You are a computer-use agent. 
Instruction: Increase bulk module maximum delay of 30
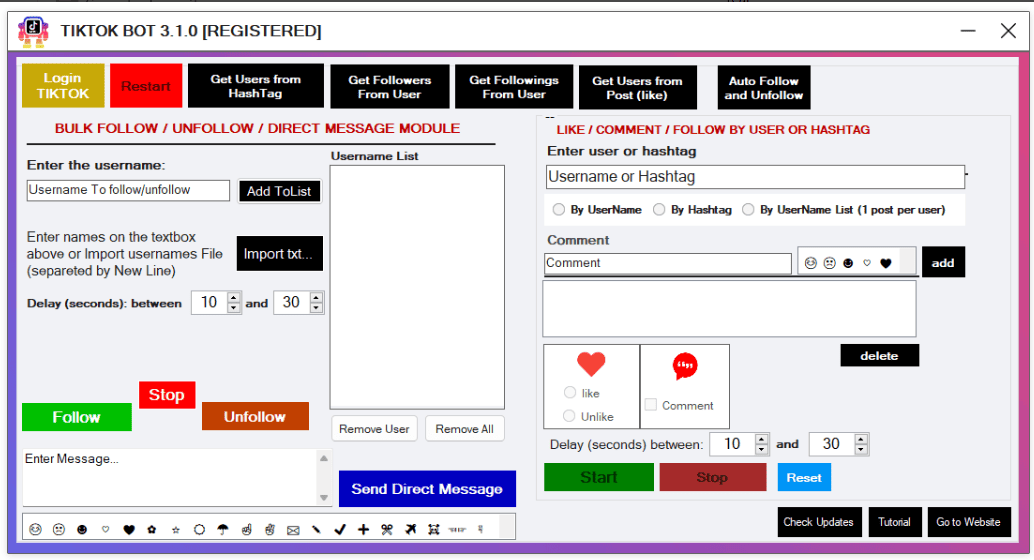pos(317,297)
